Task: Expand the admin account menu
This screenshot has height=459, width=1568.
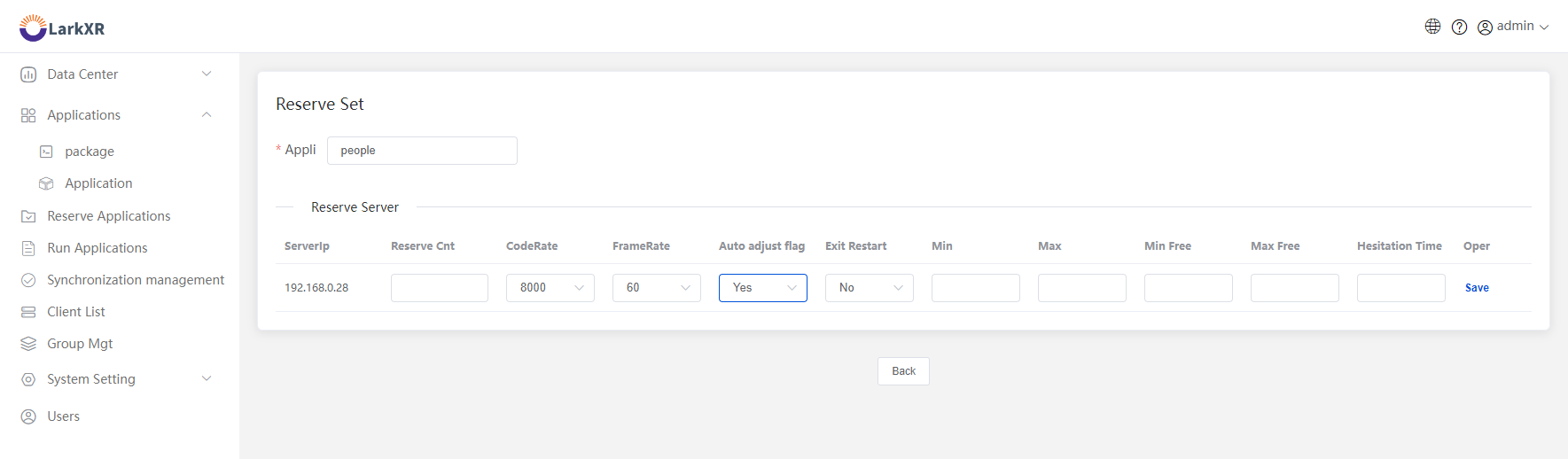Action: 1513,27
